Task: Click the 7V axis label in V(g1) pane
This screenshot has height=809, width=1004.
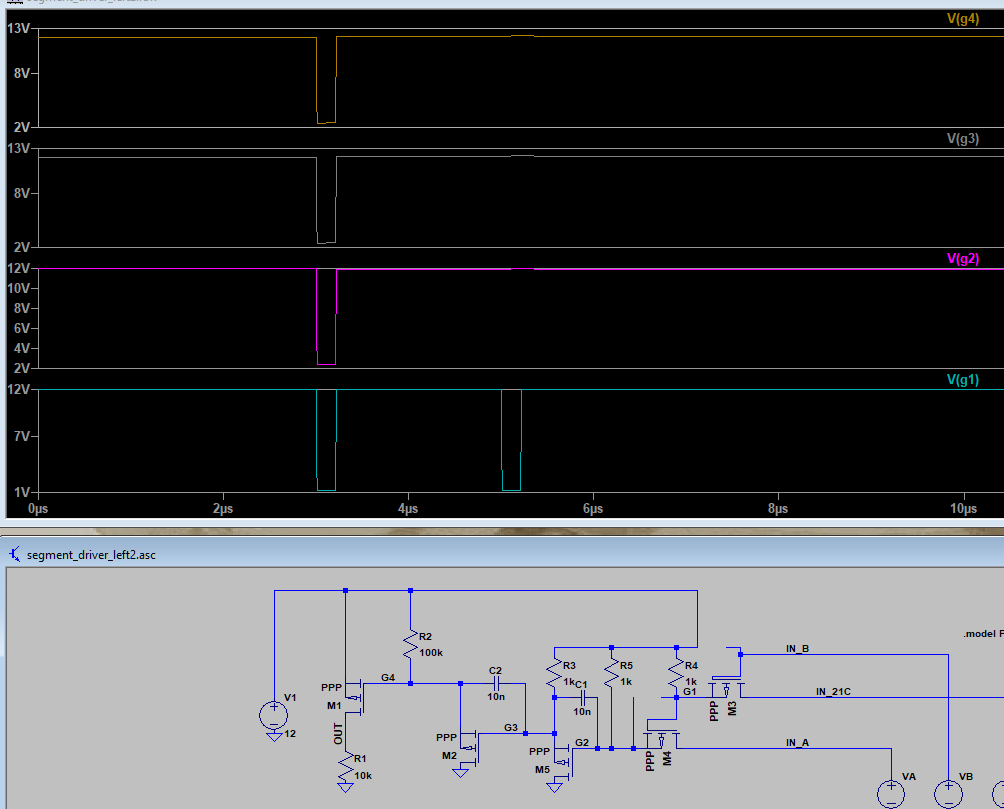Action: (22, 436)
